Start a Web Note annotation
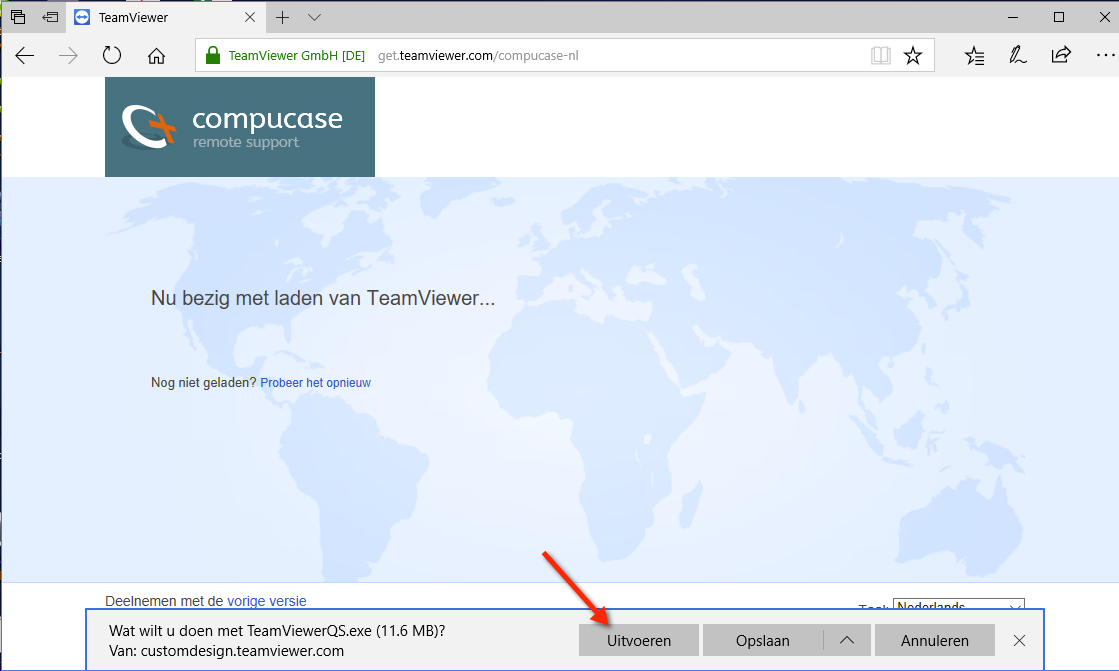 (x=1017, y=56)
